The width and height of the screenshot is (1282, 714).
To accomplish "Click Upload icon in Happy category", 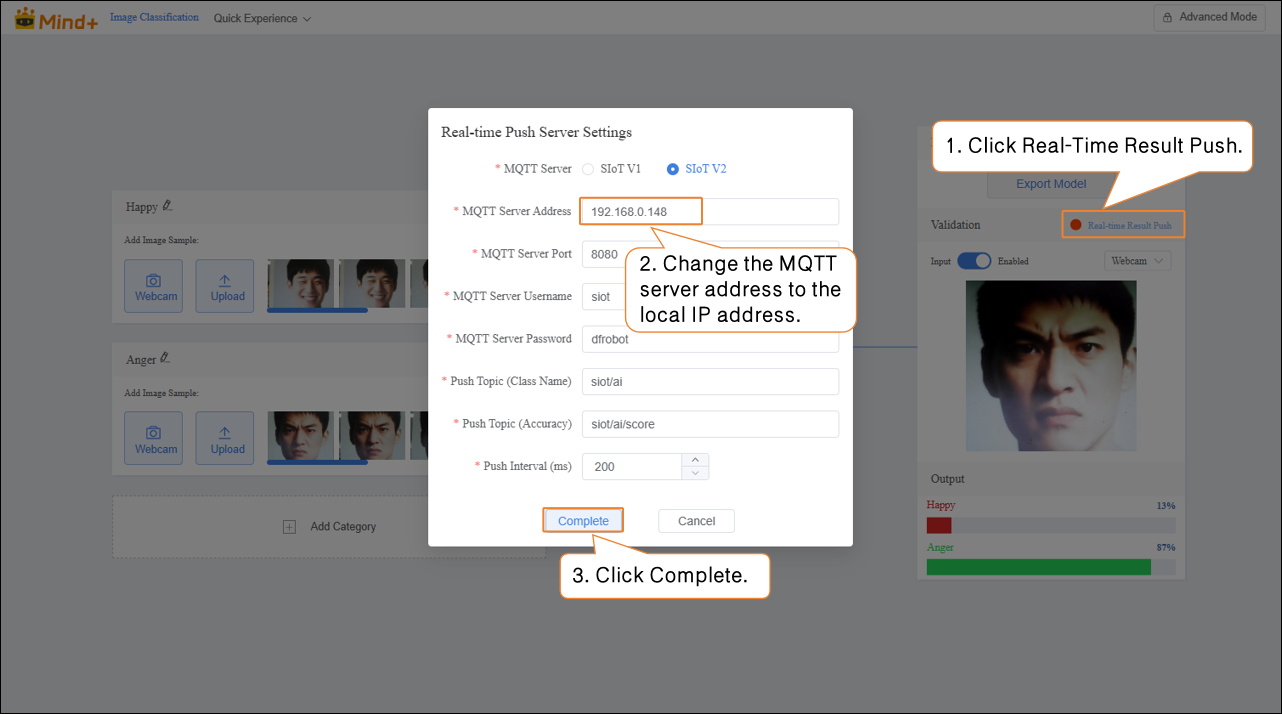I will (x=225, y=282).
